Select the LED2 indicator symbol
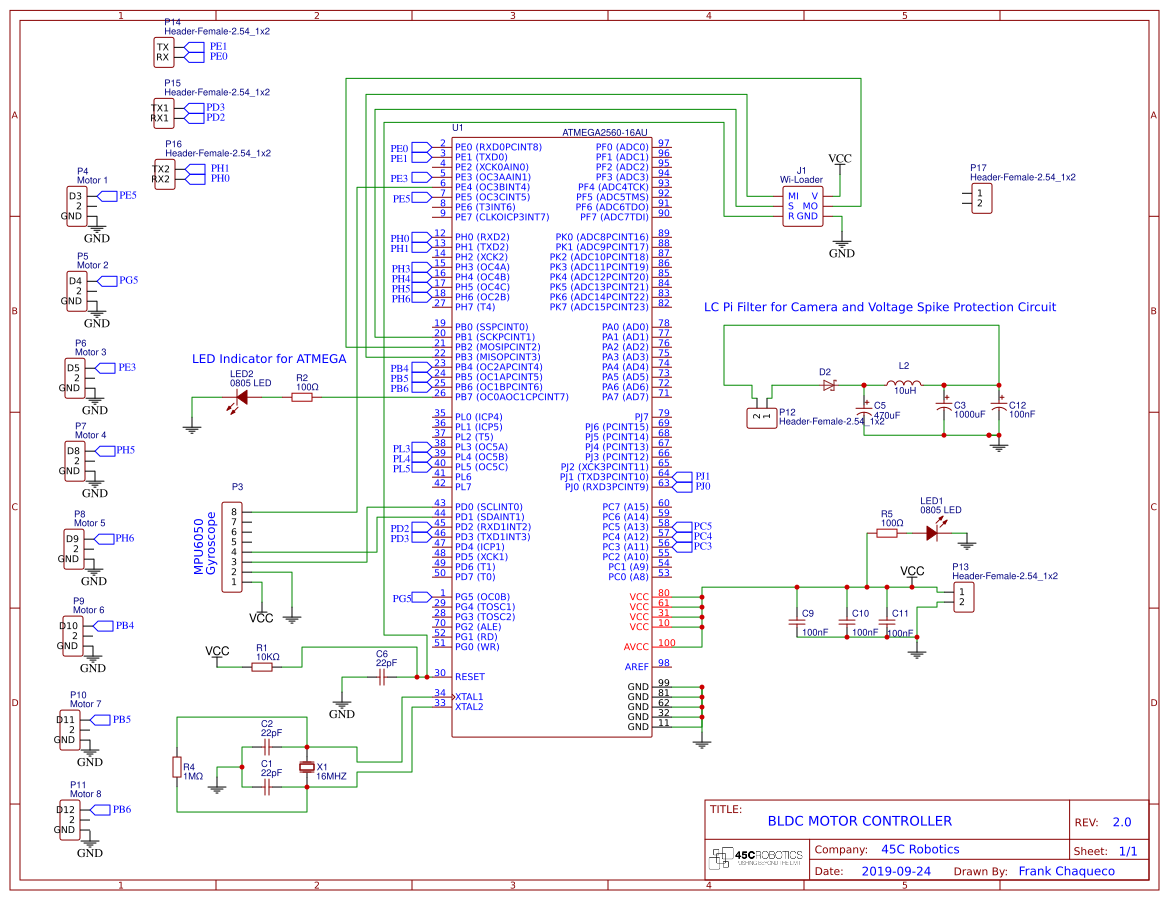The image size is (1169, 900). click(240, 395)
